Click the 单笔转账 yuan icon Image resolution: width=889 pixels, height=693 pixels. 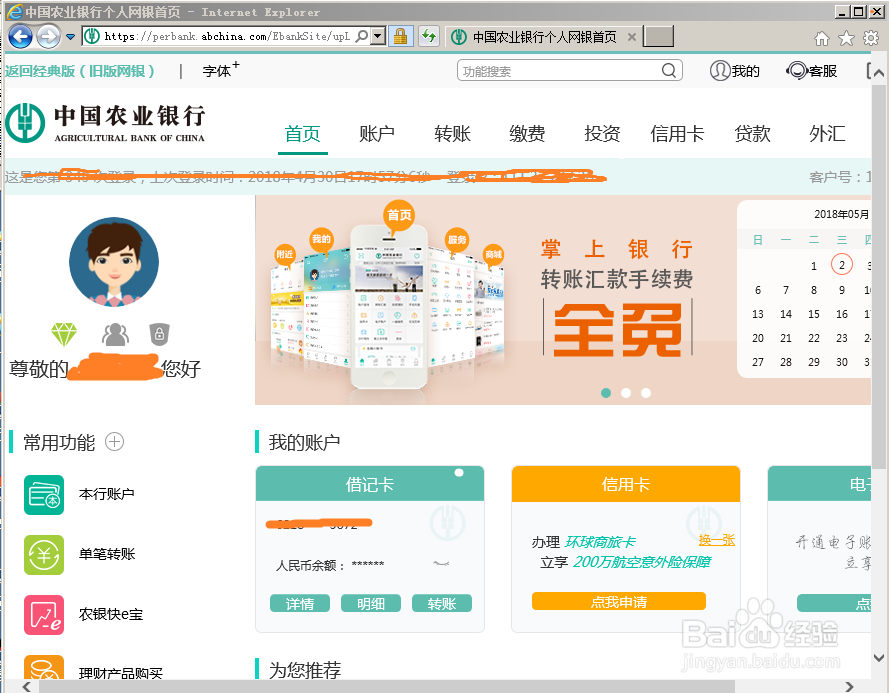[44, 555]
